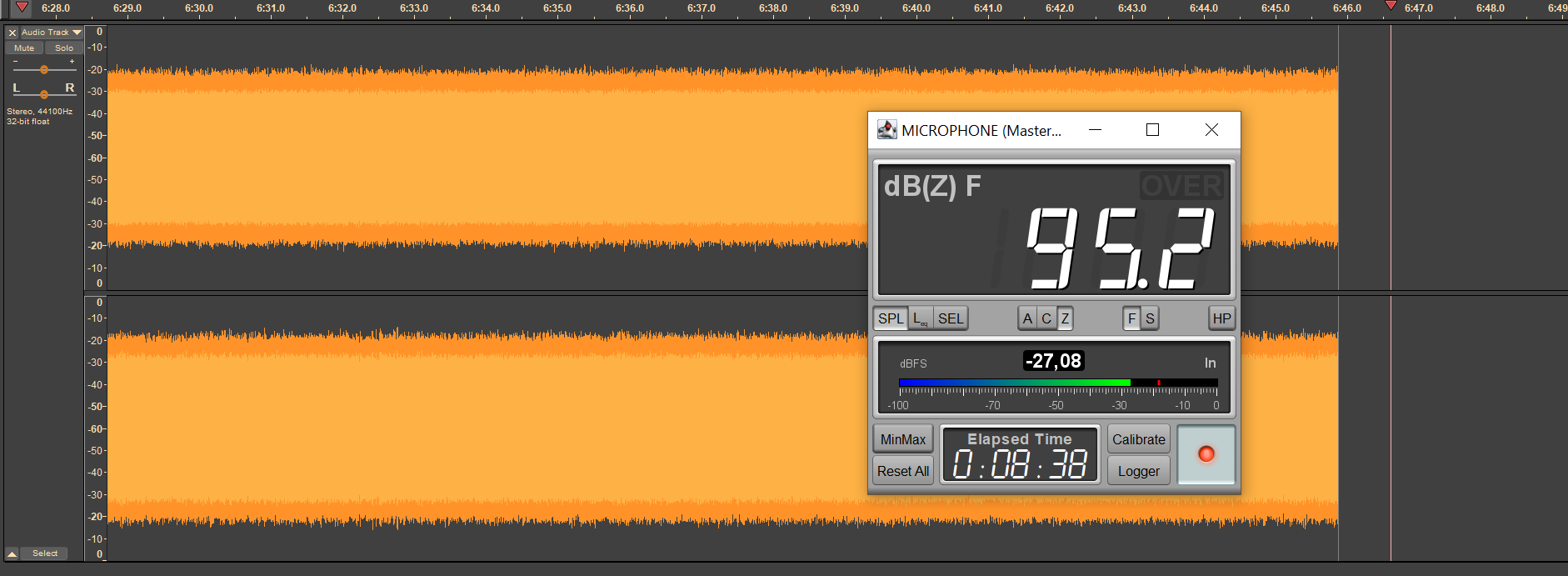Choose C frequency weighting
Viewport: 1568px width, 576px height.
[1046, 318]
